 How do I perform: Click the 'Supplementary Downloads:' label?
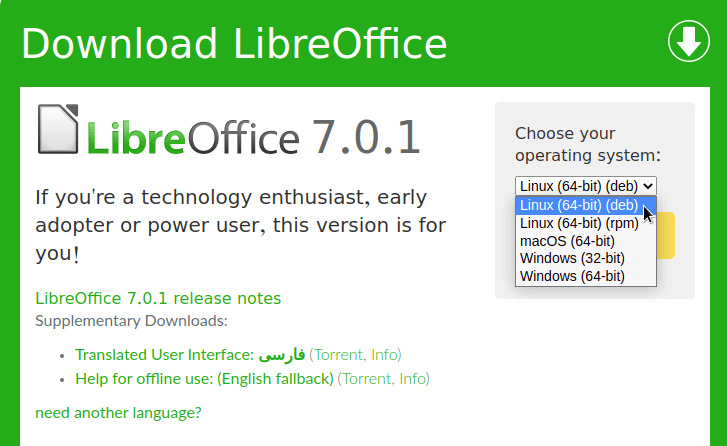[131, 321]
